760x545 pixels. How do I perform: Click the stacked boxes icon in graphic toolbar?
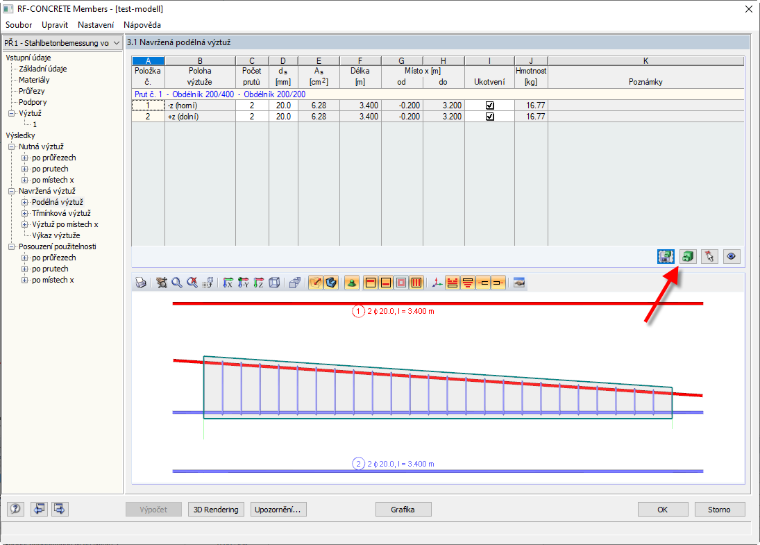(x=295, y=283)
